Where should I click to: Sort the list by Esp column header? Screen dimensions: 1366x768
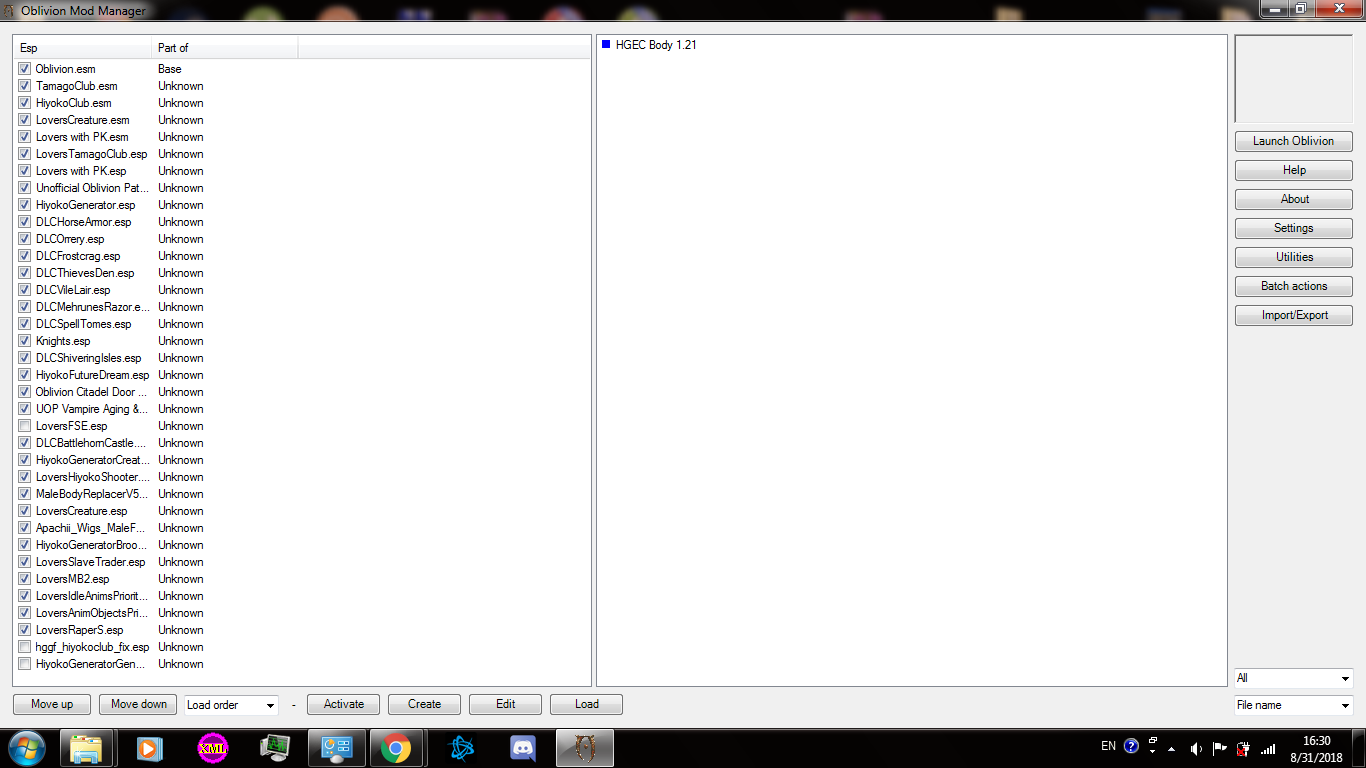(83, 48)
